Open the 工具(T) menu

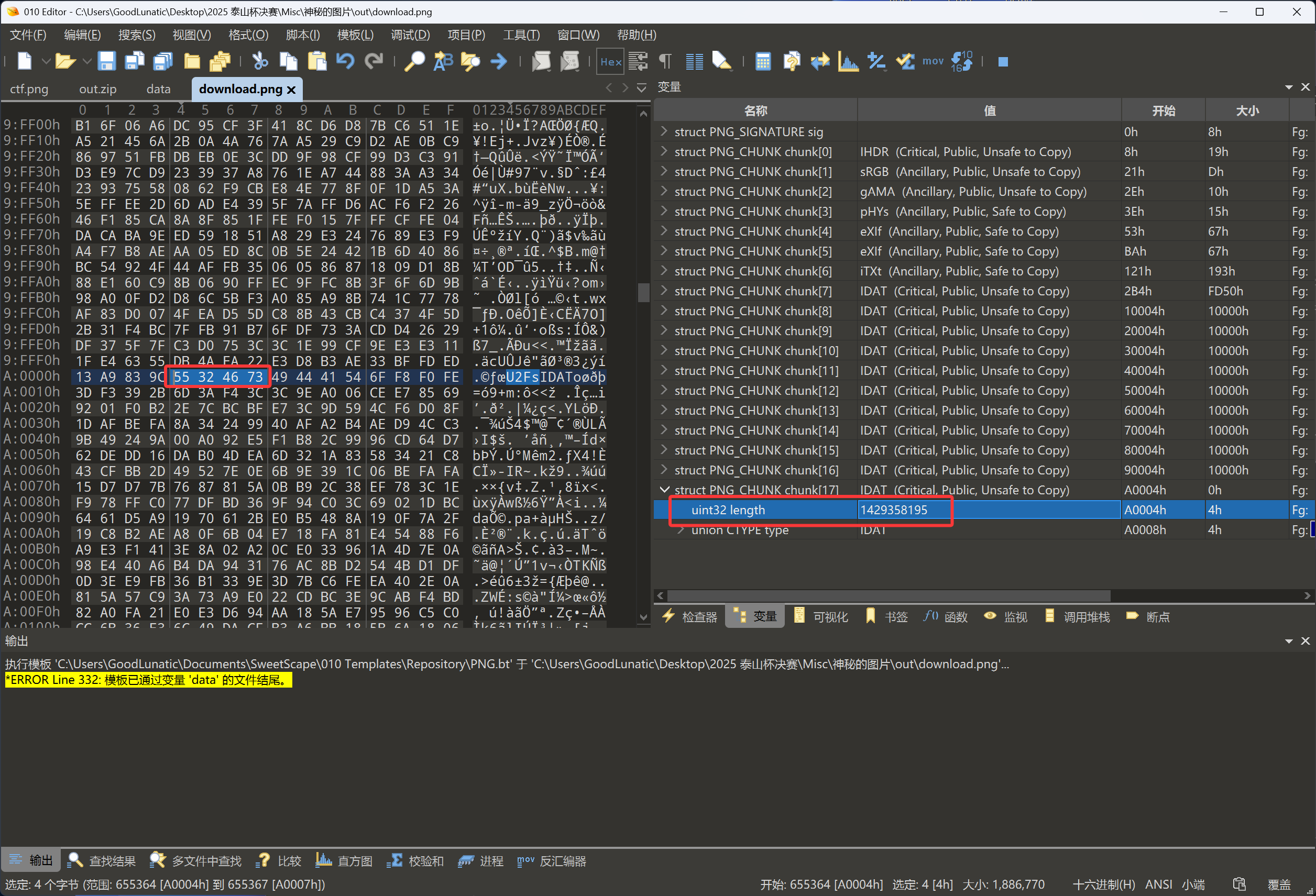coord(521,35)
